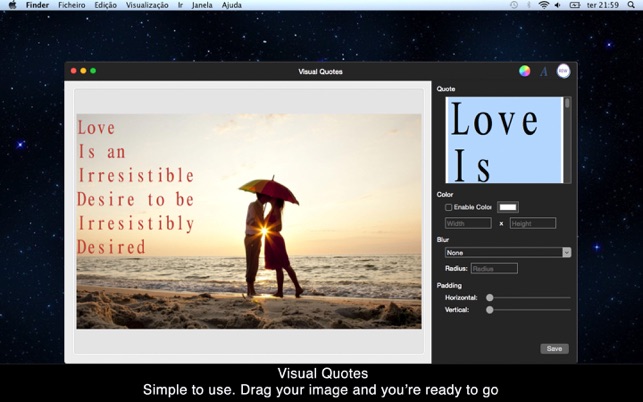Image resolution: width=643 pixels, height=402 pixels.
Task: Click the Wi-Fi status icon
Action: tap(544, 5)
